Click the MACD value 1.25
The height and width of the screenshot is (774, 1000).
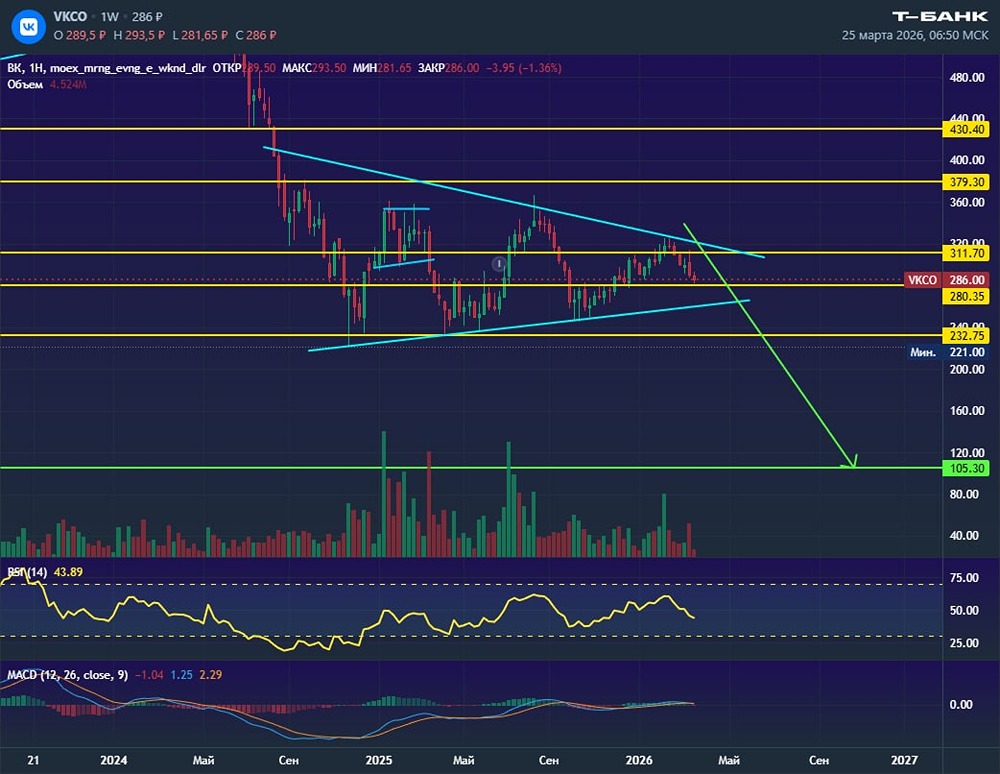(181, 675)
